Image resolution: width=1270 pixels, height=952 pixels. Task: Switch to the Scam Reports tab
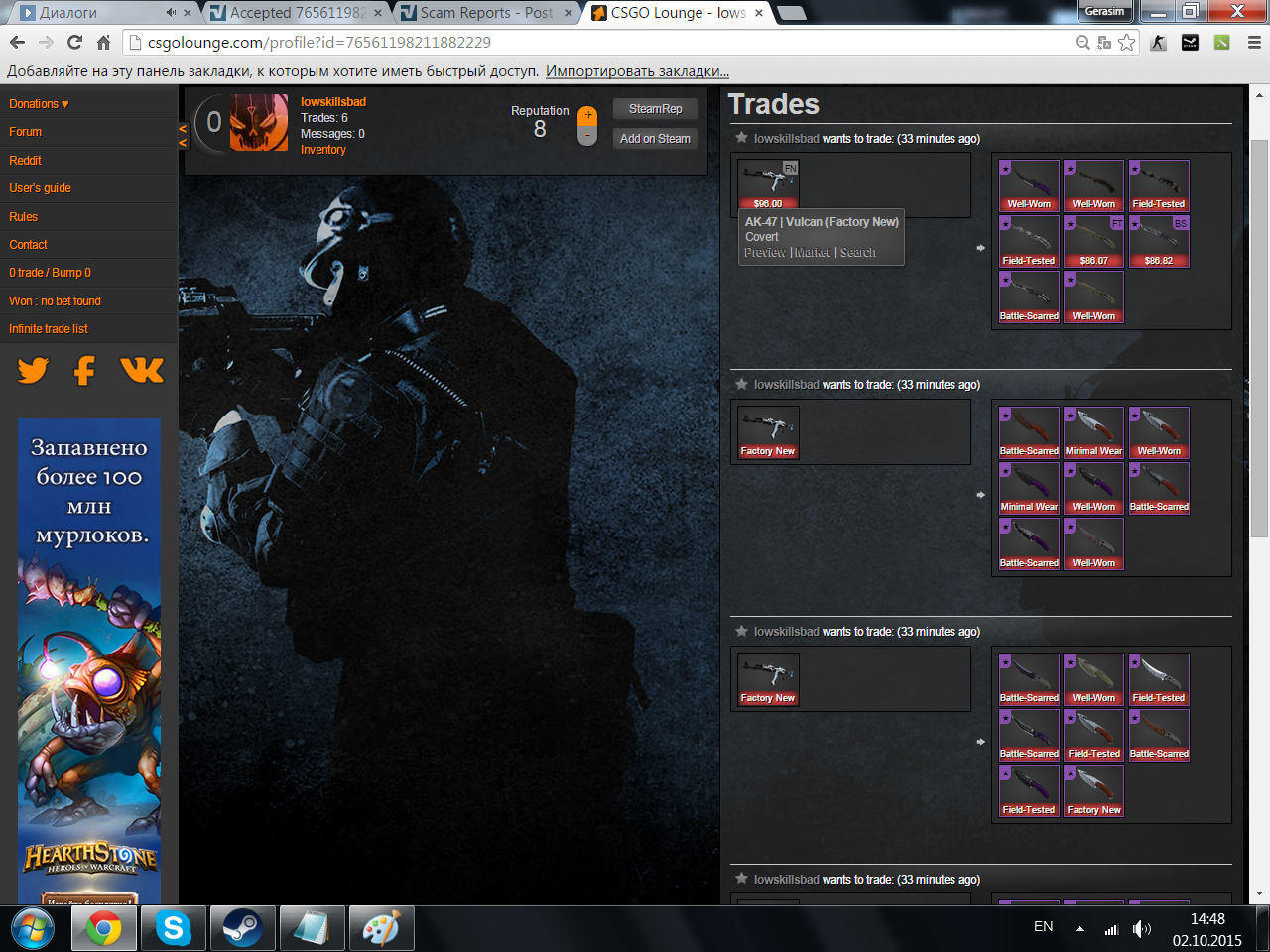click(485, 13)
